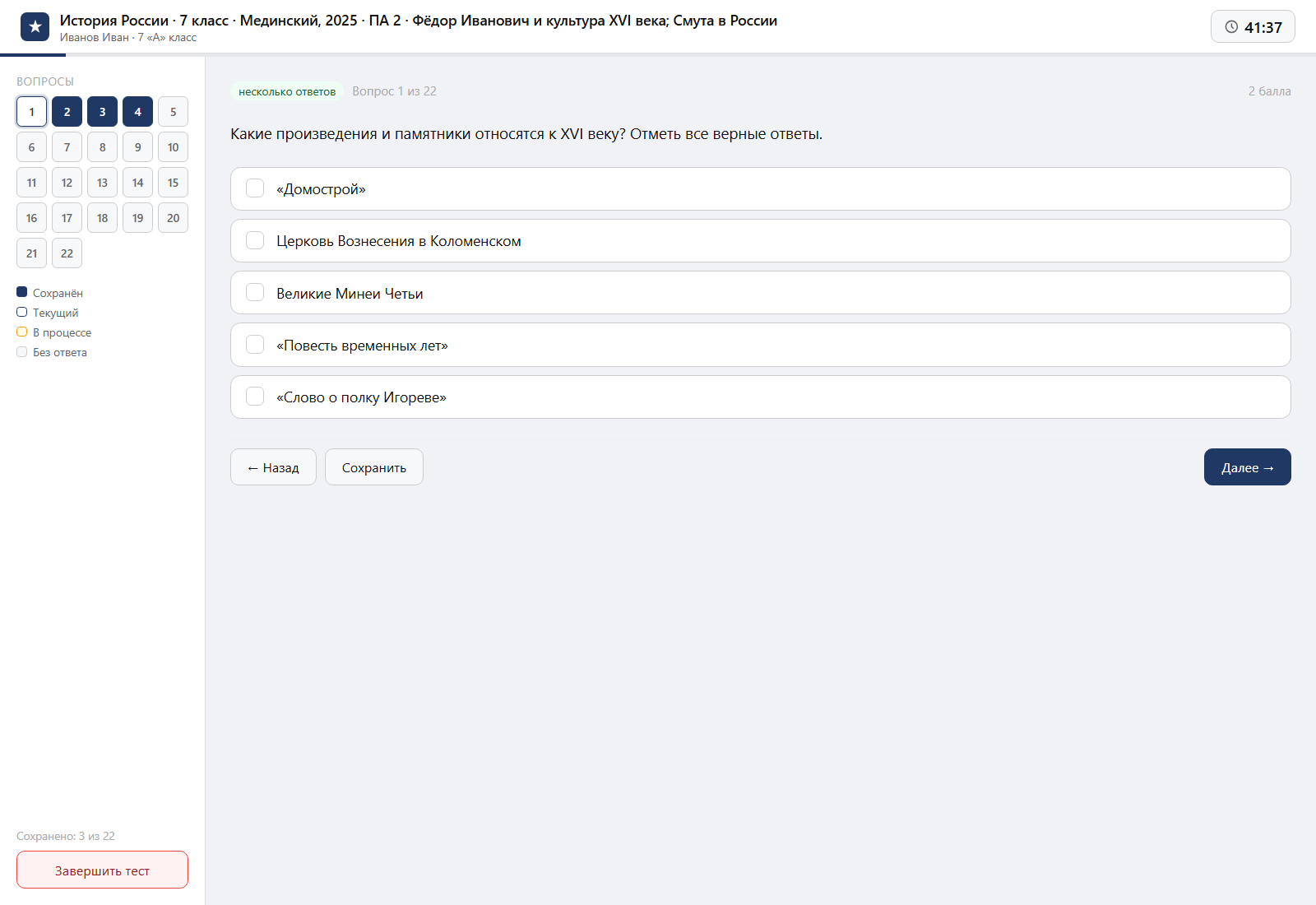Tick the Церковь Вознесения в Коломенском checkbox
Viewport: 1316px width, 905px height.
pyautogui.click(x=255, y=240)
